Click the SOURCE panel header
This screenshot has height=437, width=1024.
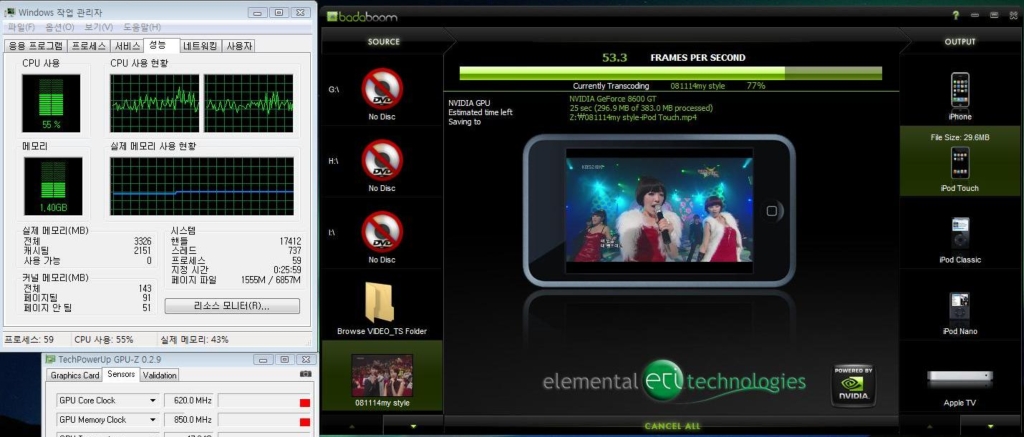tap(383, 41)
